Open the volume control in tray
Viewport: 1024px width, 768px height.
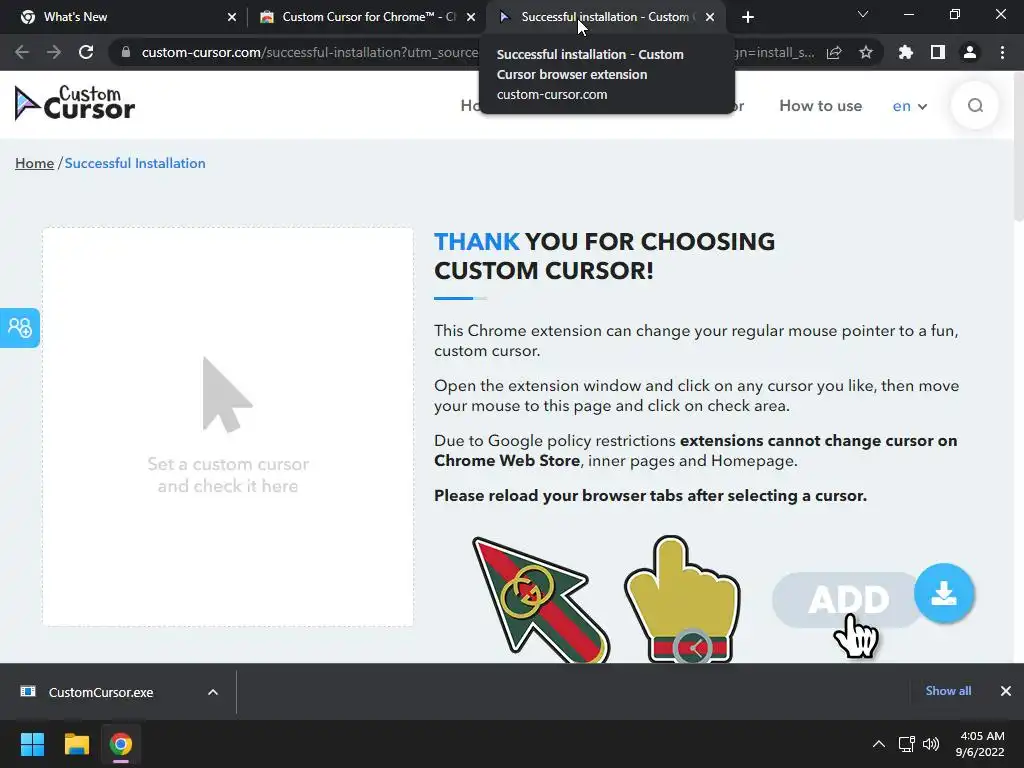point(931,744)
